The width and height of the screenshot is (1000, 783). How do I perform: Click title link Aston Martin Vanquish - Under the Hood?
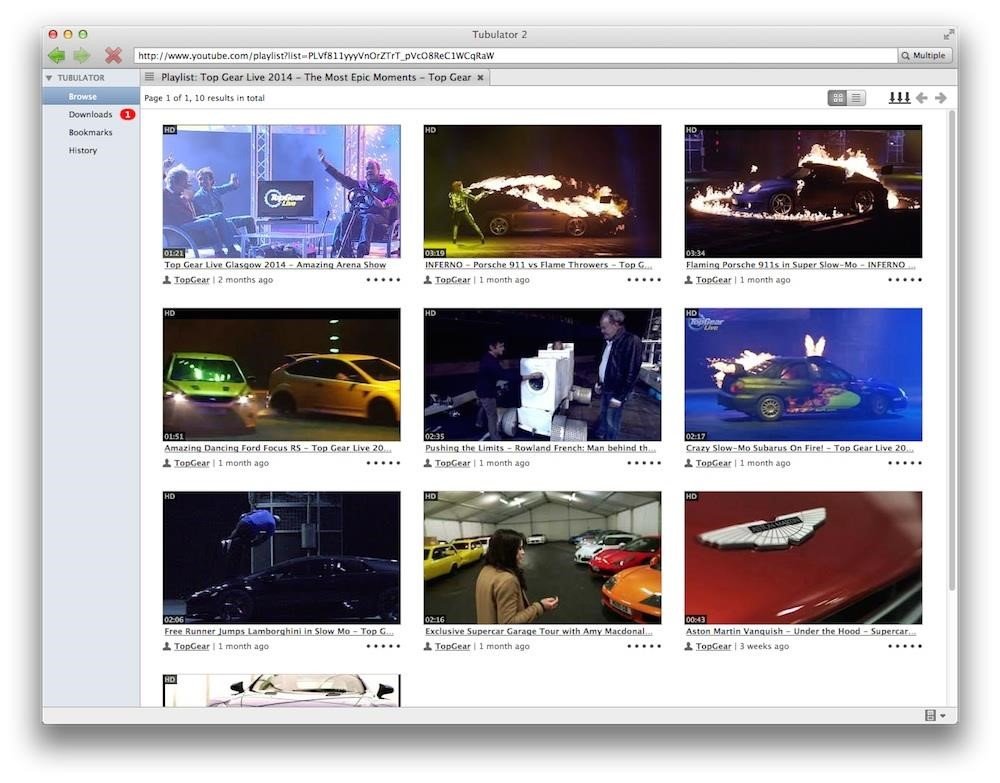[x=801, y=631]
